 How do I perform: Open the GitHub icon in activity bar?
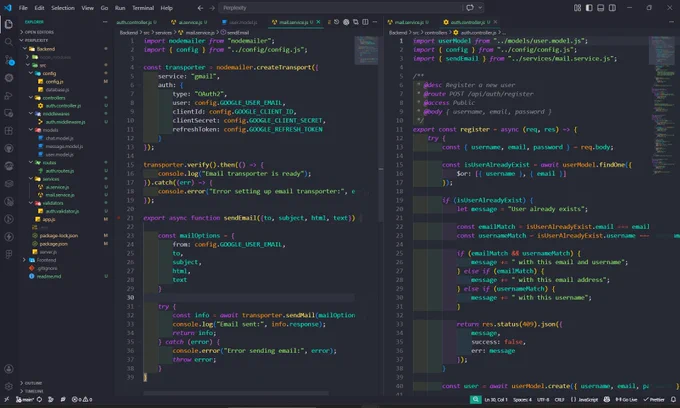click(9, 148)
